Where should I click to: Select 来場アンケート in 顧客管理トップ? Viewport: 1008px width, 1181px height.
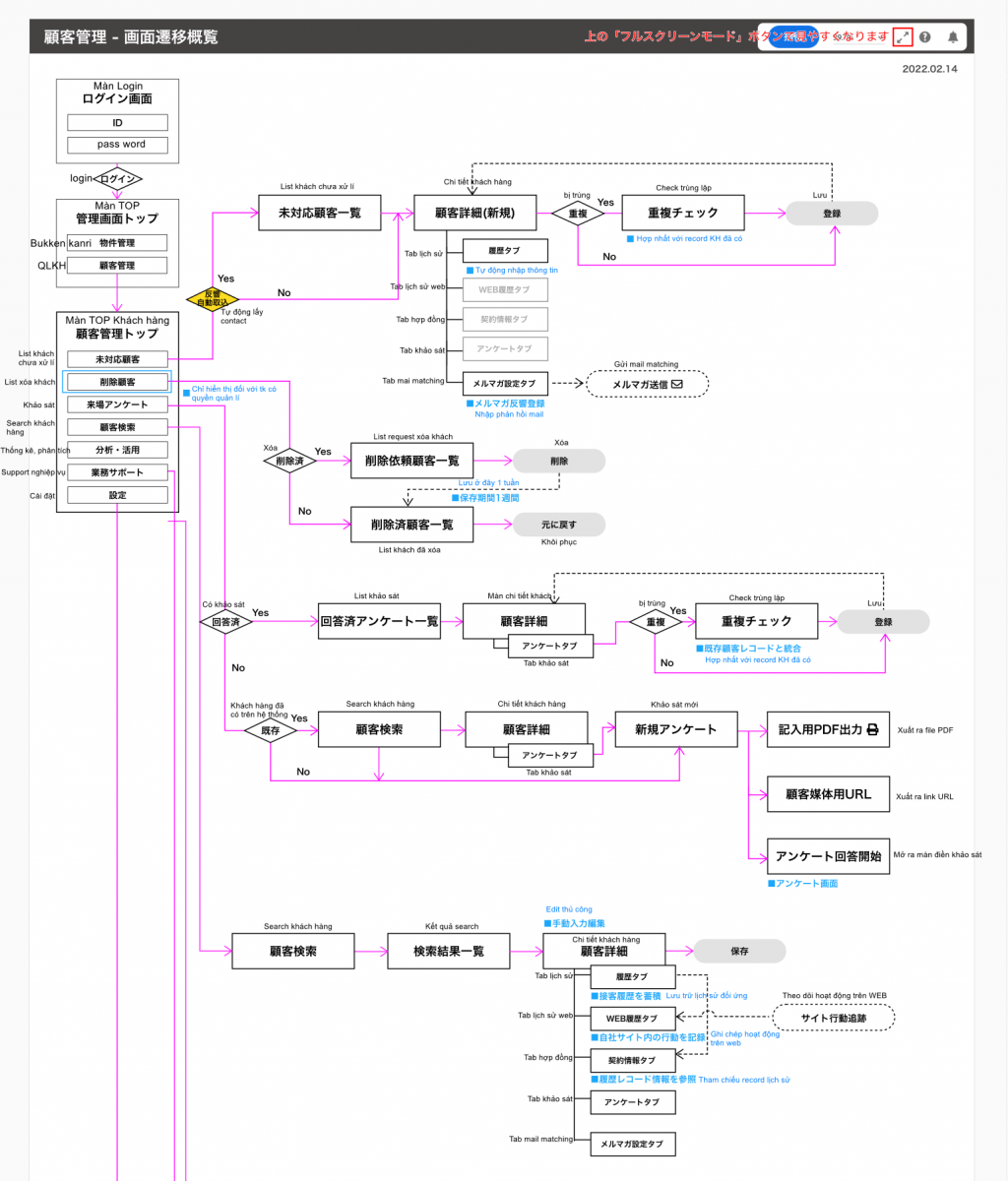tap(117, 404)
